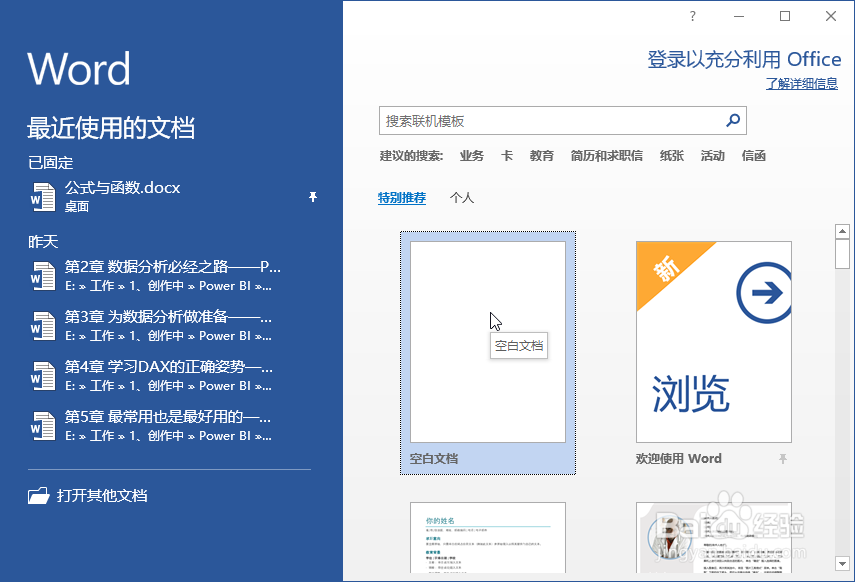Click the 了解详细信息 link

[x=802, y=83]
